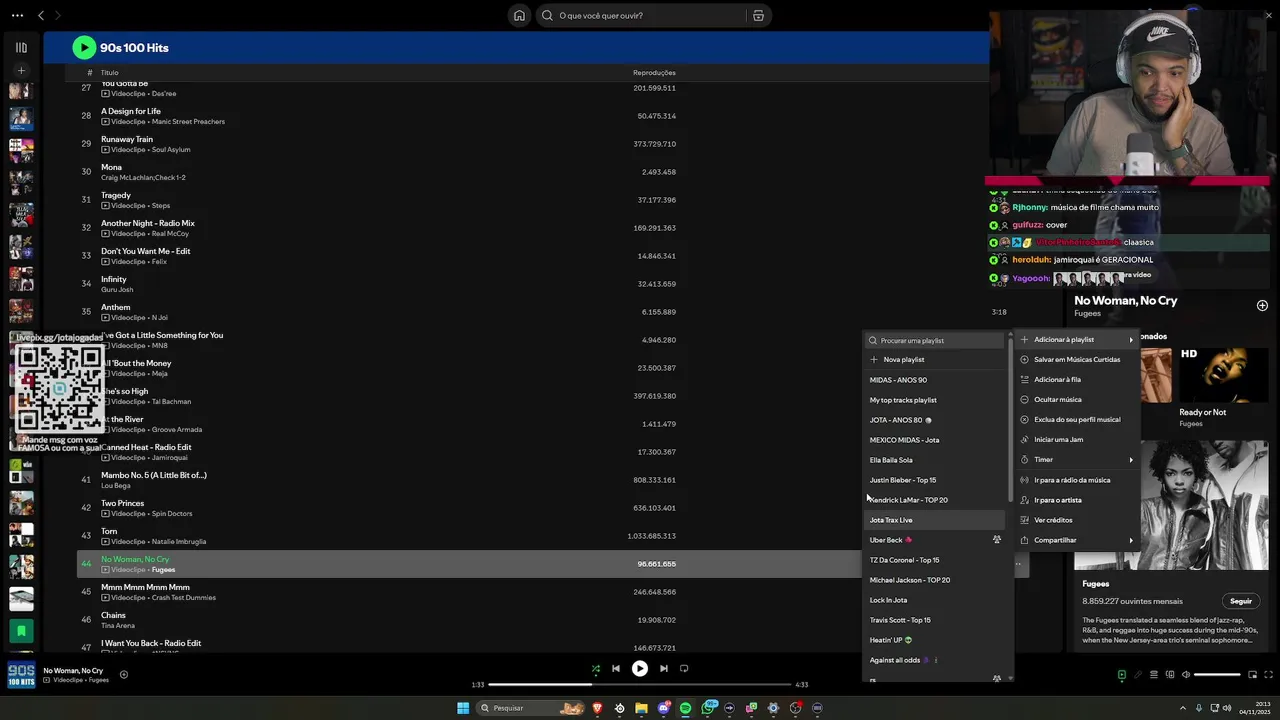This screenshot has width=1280, height=720.
Task: Play the 90s 100 Hits playlist
Action: (x=84, y=47)
